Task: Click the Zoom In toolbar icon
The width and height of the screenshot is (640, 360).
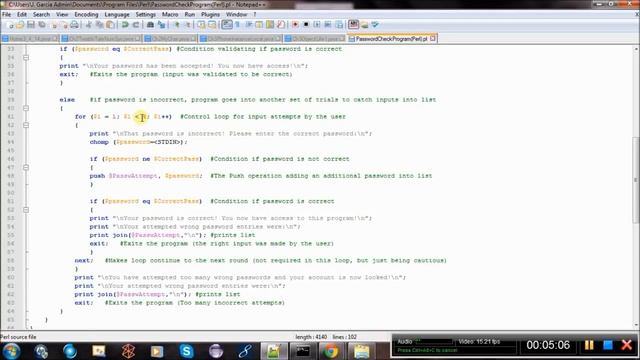Action: point(176,25)
